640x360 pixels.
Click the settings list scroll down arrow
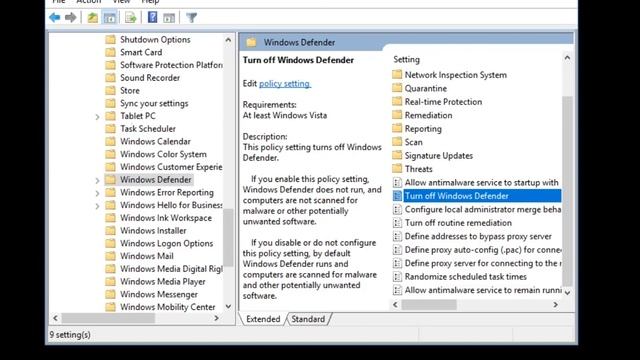tap(567, 293)
